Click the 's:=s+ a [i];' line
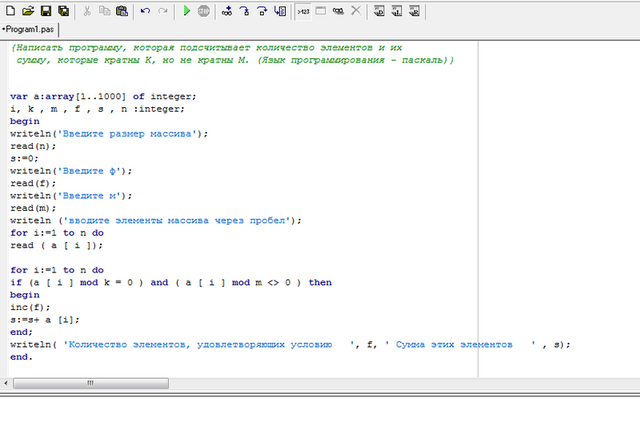The height and width of the screenshot is (426, 640). (x=45, y=320)
